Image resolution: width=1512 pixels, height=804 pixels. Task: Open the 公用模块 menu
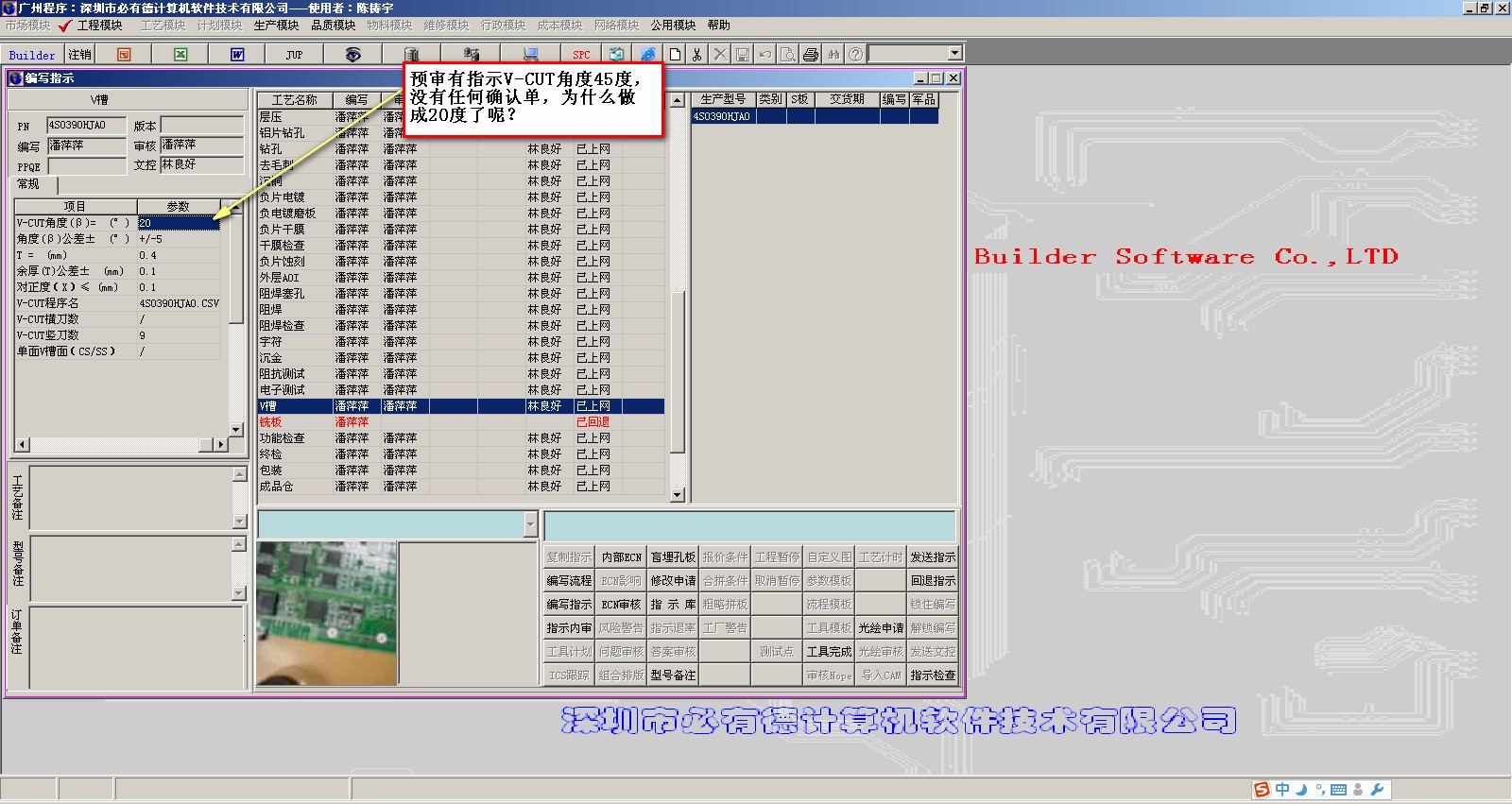point(673,26)
